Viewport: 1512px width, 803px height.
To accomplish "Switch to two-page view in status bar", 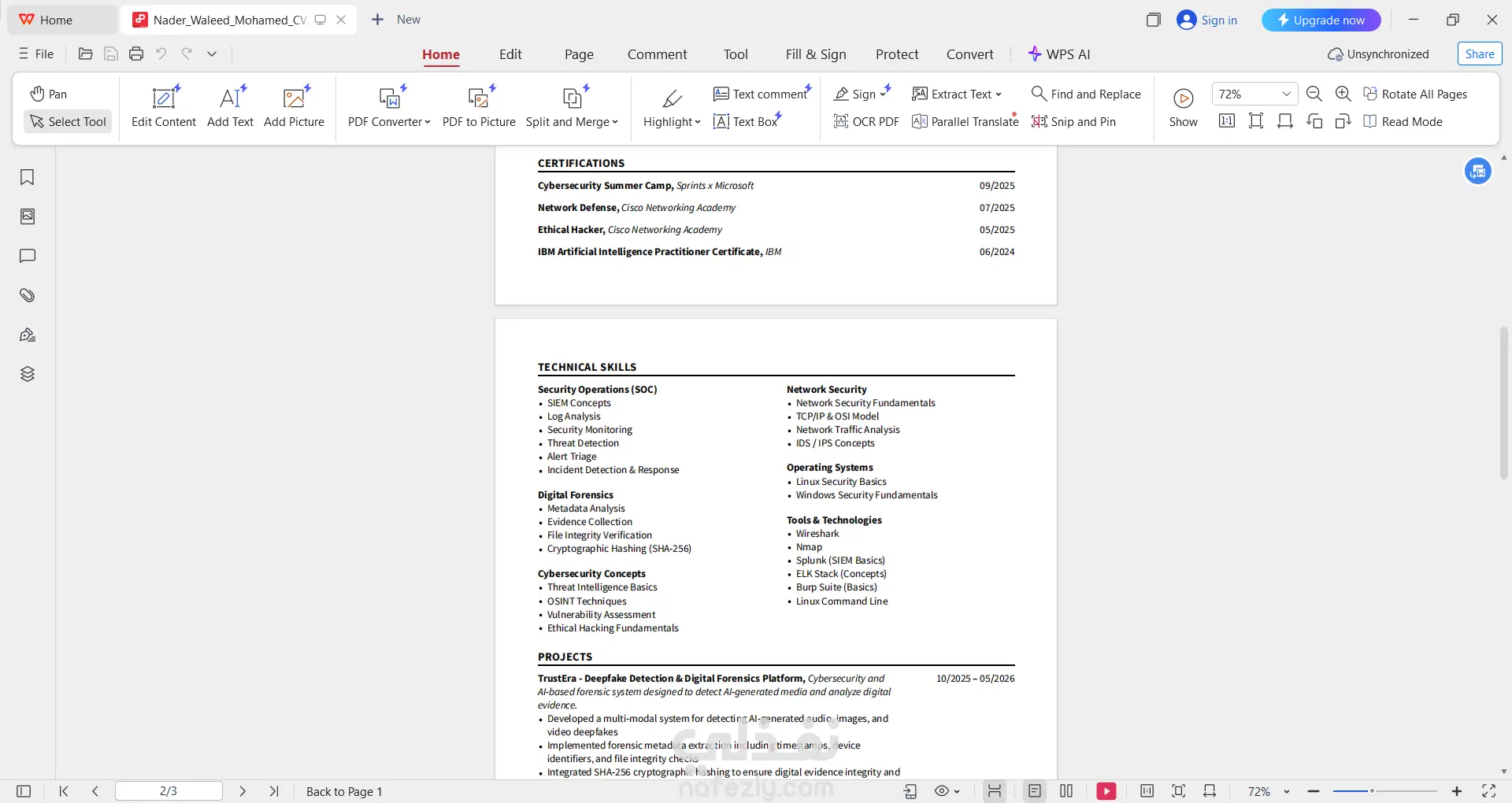I will [x=1066, y=791].
